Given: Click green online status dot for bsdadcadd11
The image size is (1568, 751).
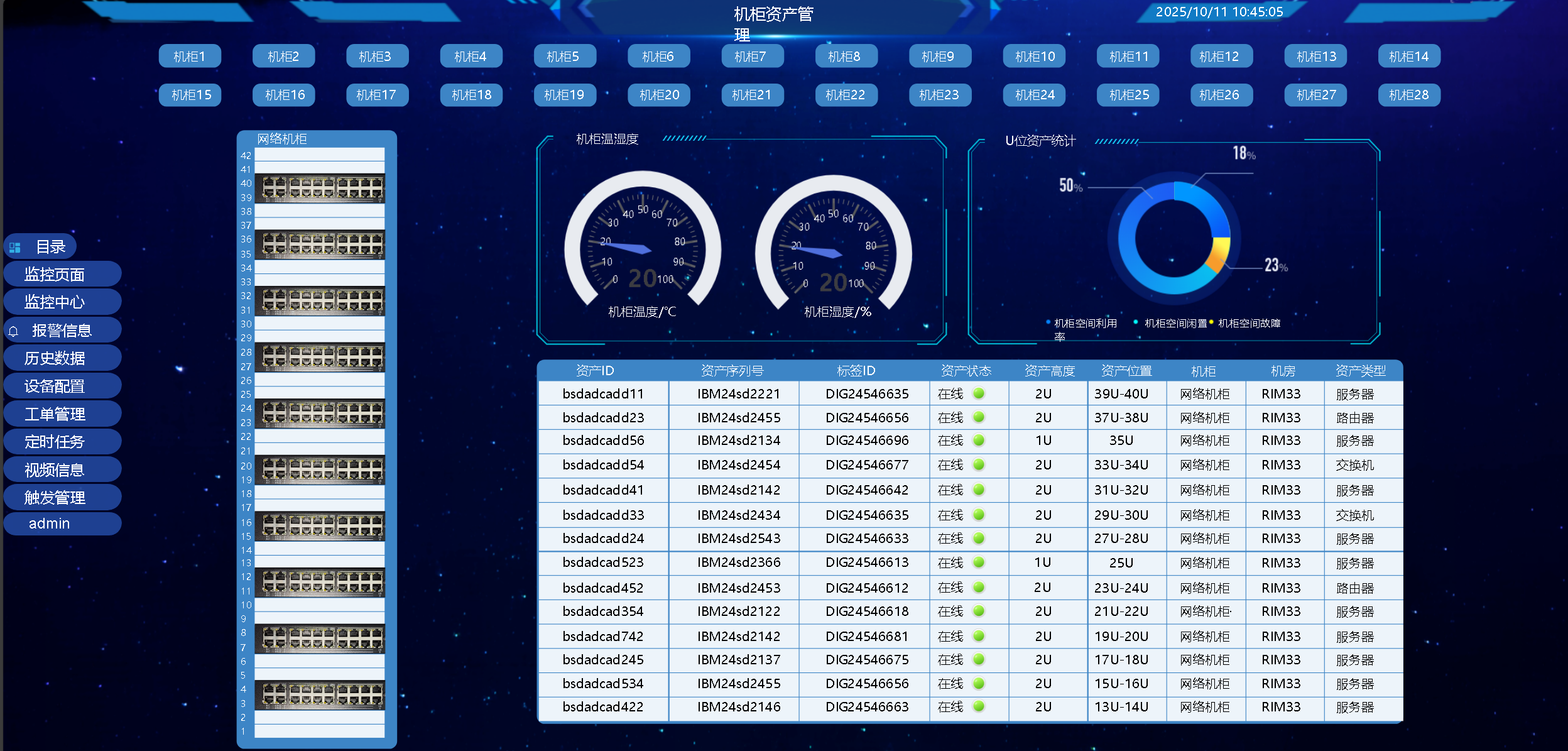Looking at the screenshot, I should 978,393.
